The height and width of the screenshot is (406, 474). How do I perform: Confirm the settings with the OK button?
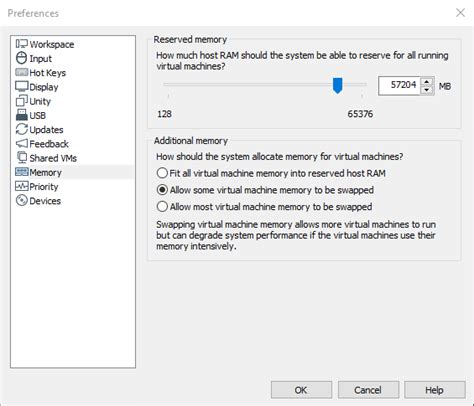pyautogui.click(x=301, y=390)
